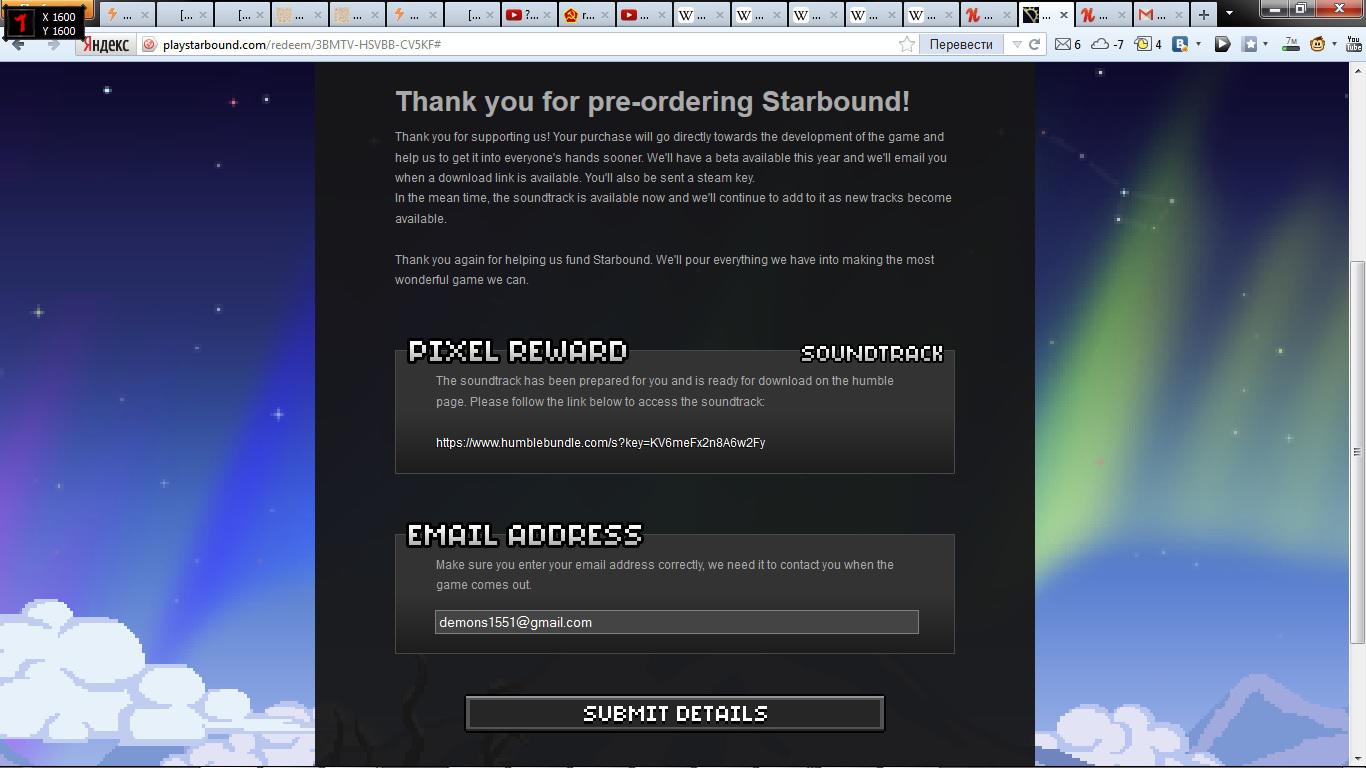The width and height of the screenshot is (1366, 768).
Task: Open the humblebundle.com soundtrack link
Action: pyautogui.click(x=600, y=442)
